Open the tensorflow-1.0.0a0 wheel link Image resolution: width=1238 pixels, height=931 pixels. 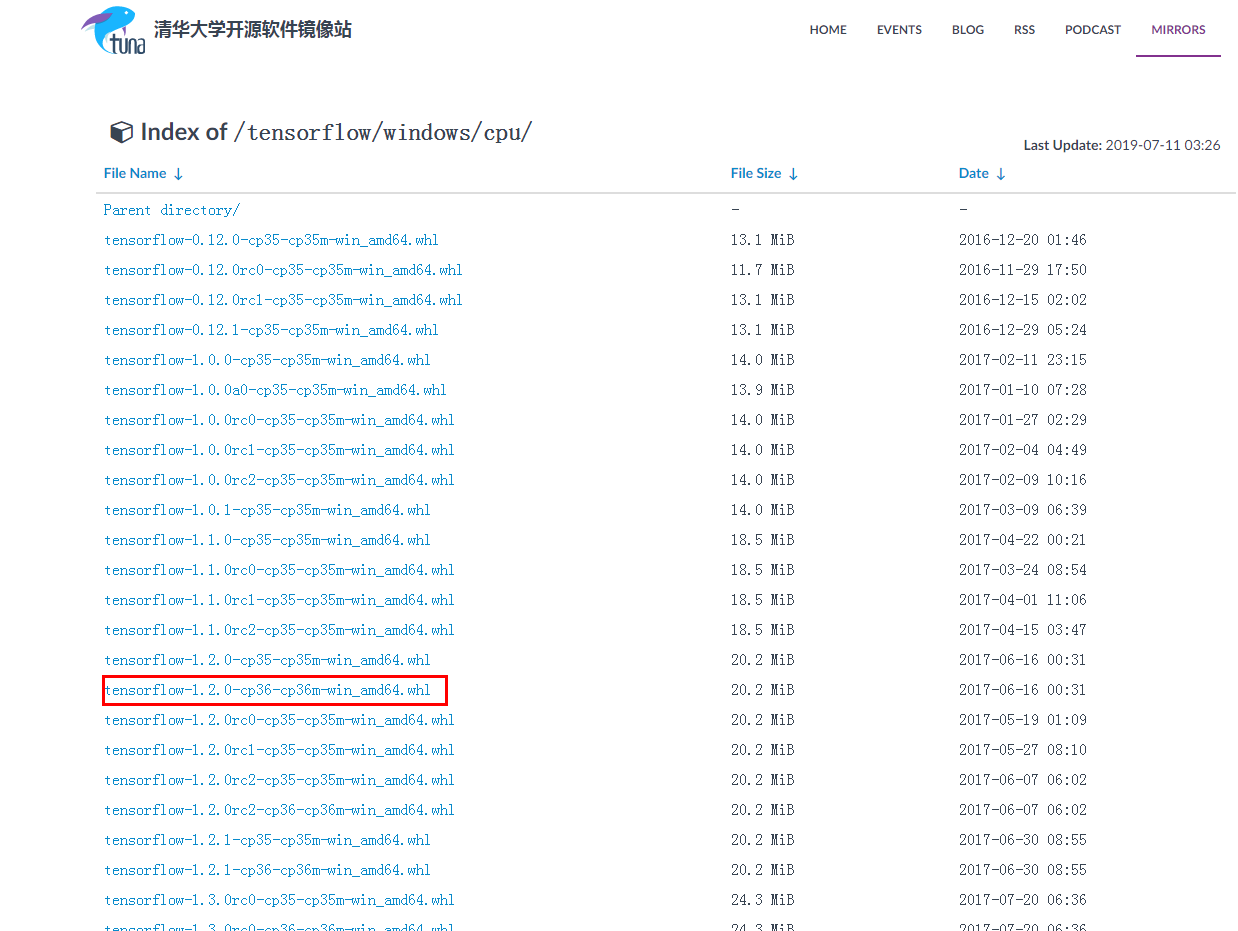(275, 389)
